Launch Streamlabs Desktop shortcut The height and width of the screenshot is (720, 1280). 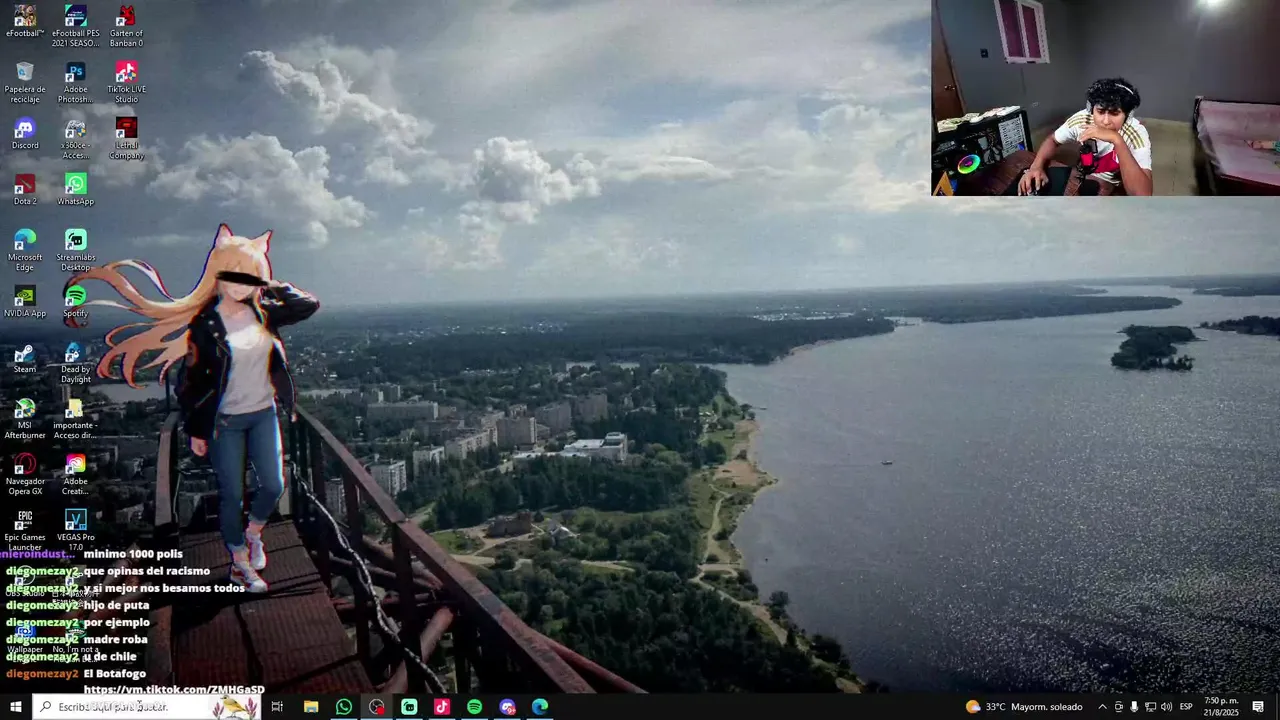point(75,250)
